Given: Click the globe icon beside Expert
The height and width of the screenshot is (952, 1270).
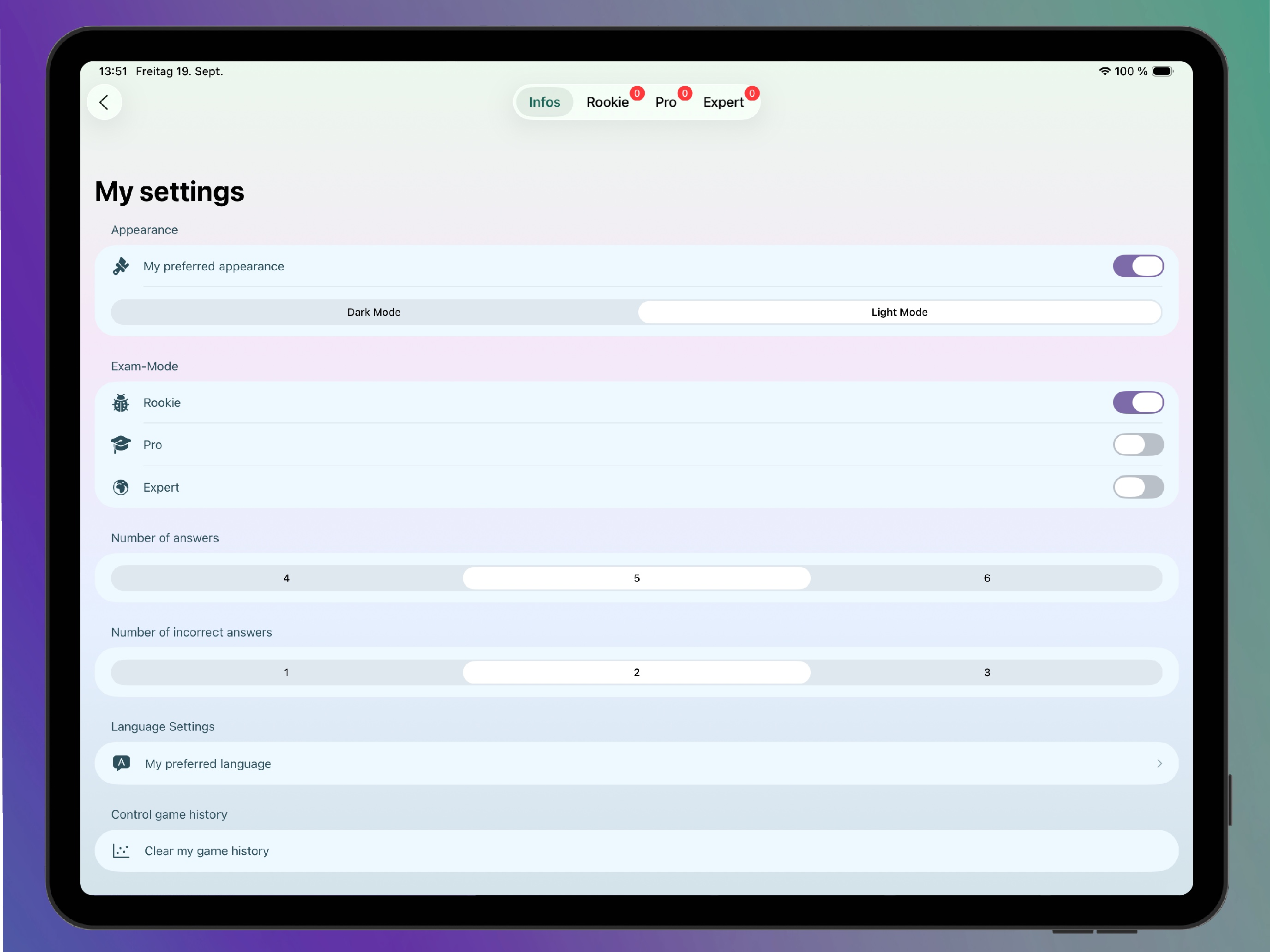Looking at the screenshot, I should coord(120,487).
